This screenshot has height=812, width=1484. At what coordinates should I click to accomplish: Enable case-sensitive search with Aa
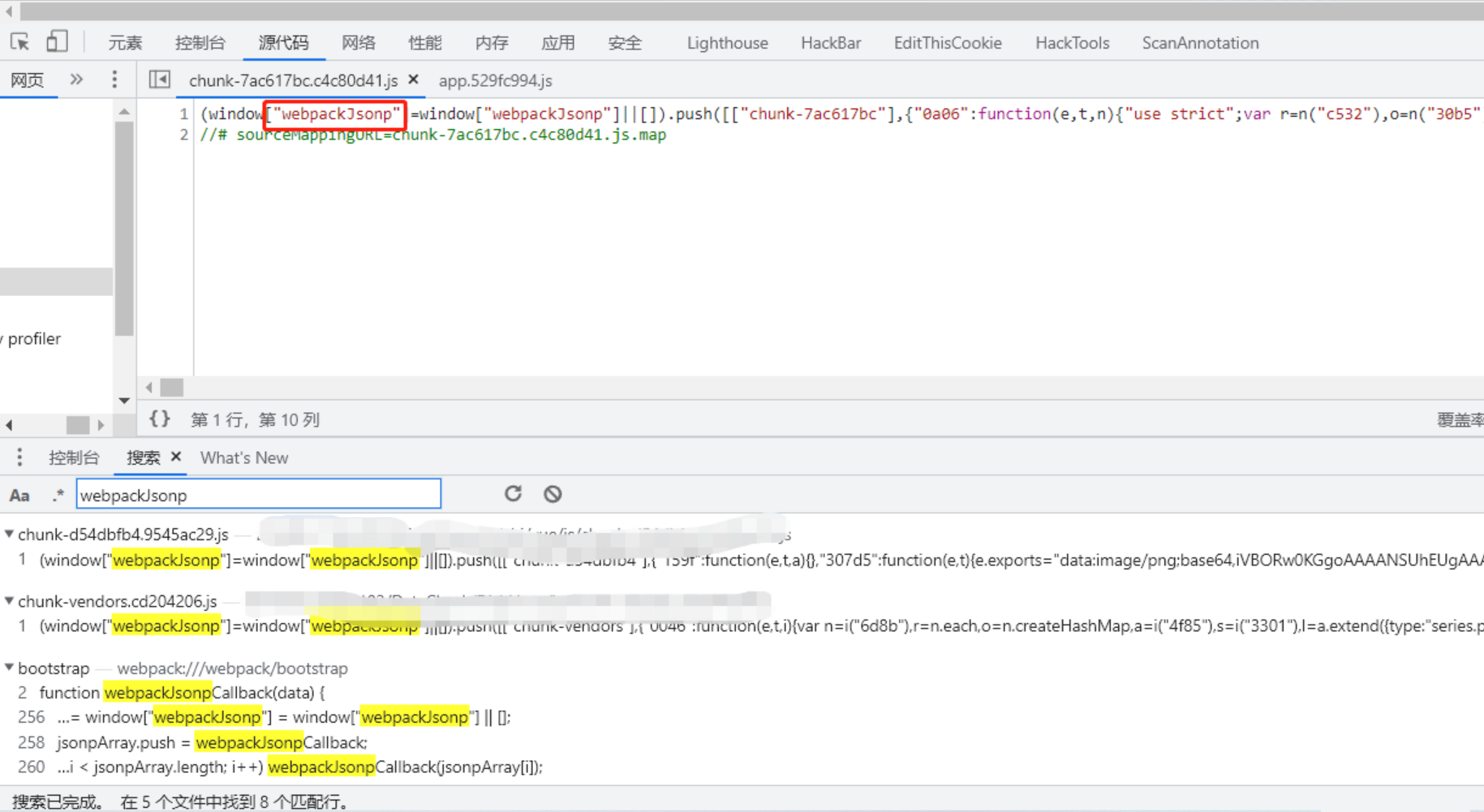click(x=19, y=494)
